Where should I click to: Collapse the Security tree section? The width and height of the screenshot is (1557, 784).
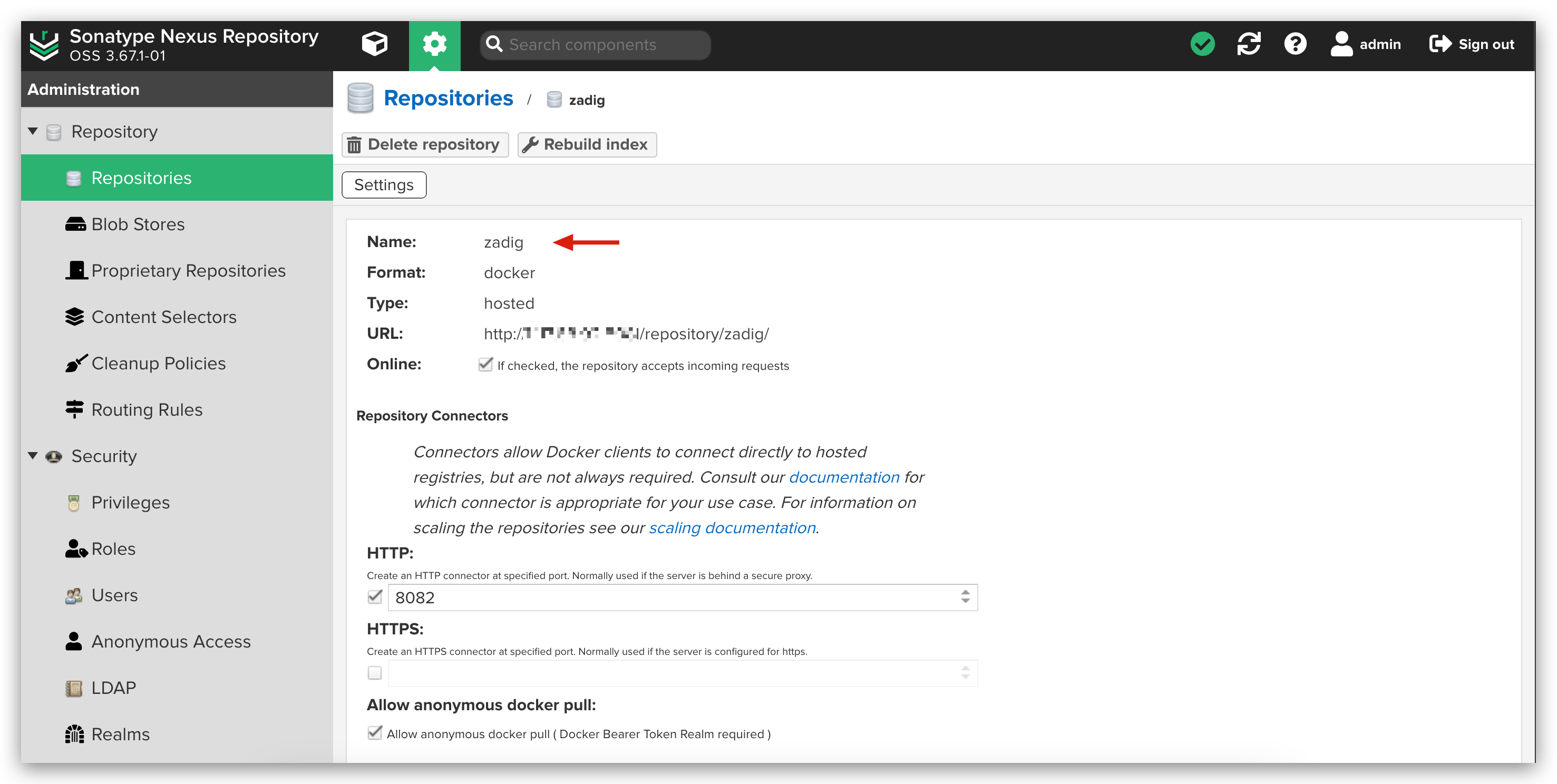(x=33, y=455)
